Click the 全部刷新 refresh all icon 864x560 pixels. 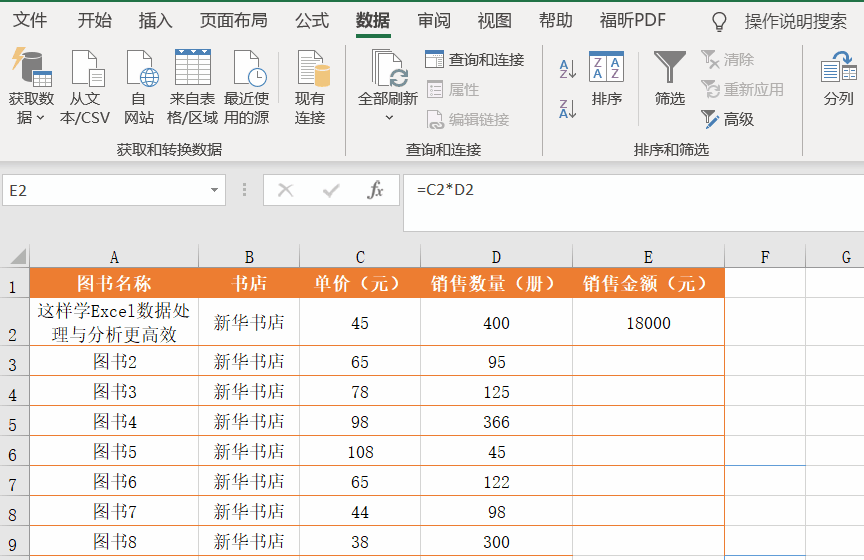point(388,68)
